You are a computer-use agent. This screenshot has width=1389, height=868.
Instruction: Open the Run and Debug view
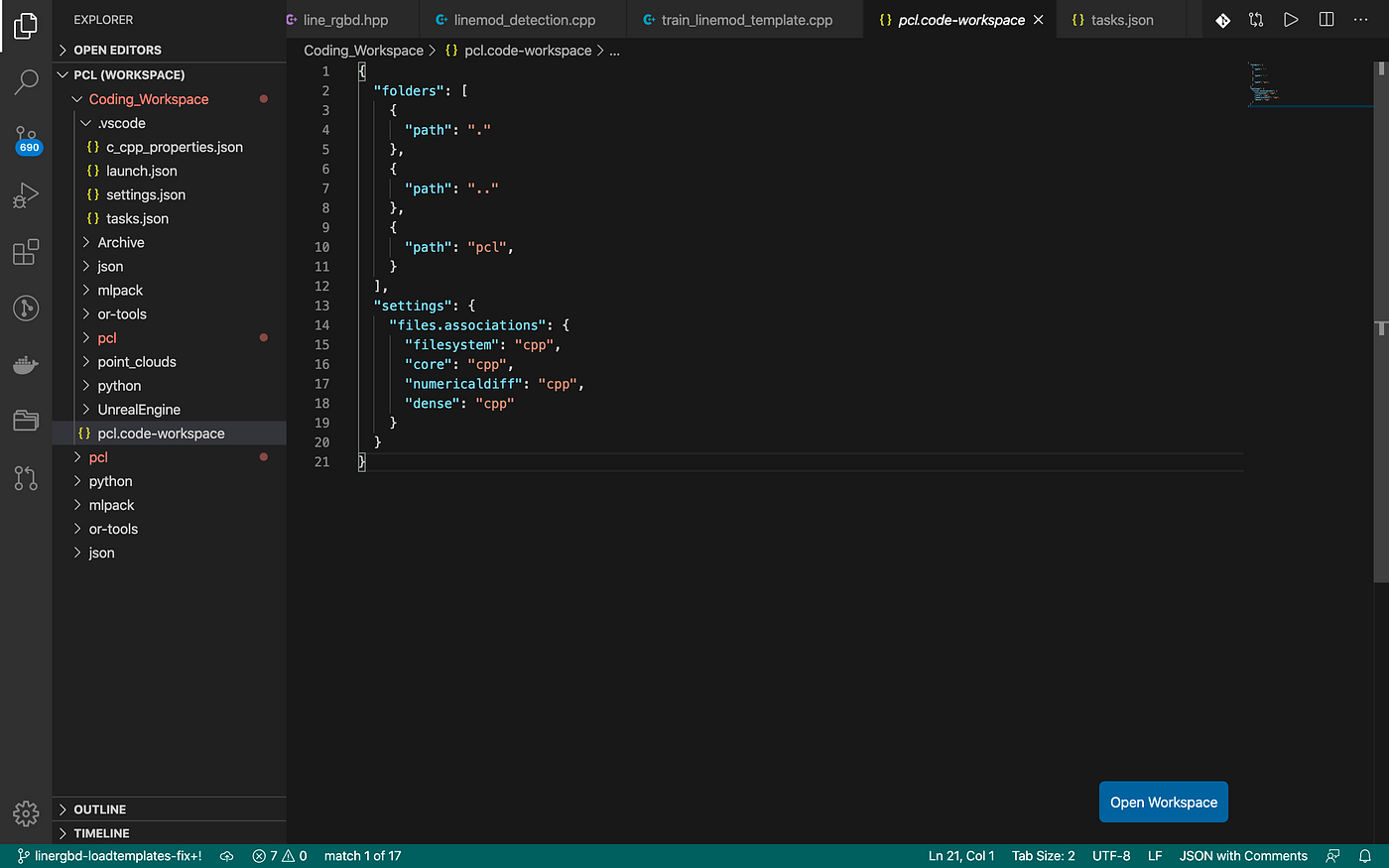click(26, 195)
